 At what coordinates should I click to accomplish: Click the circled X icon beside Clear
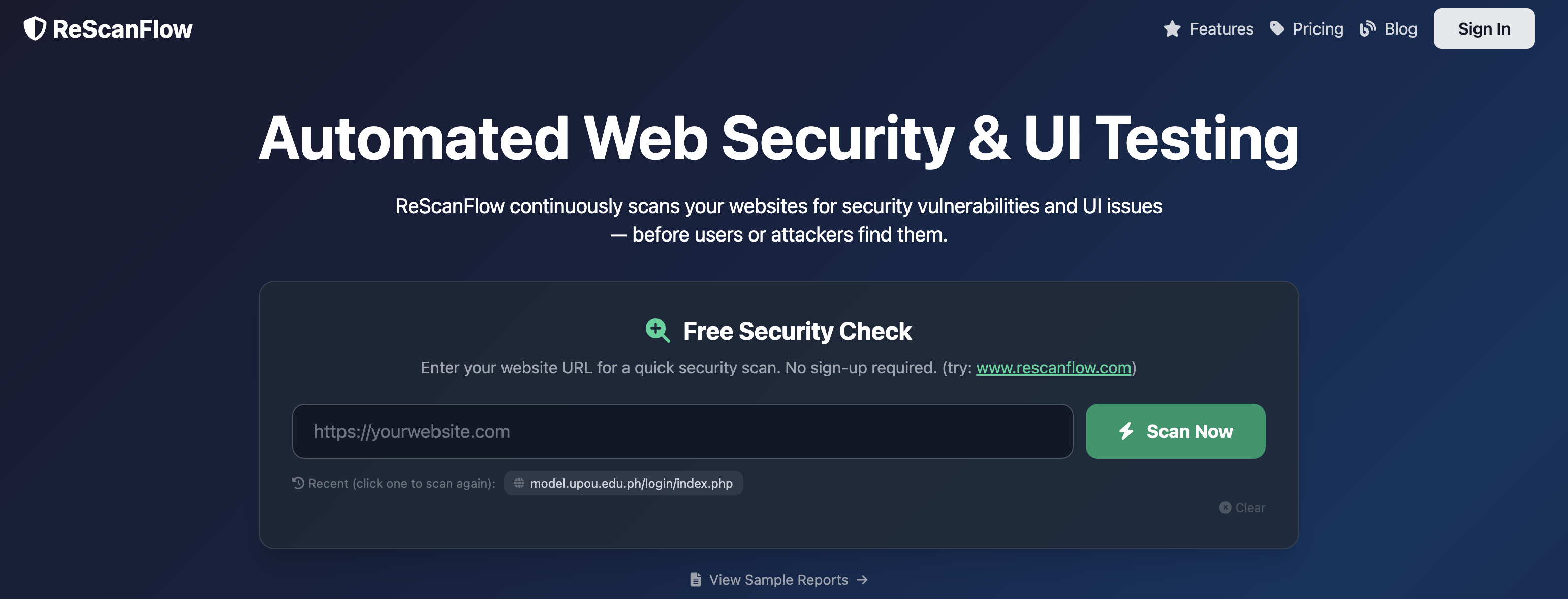point(1225,507)
